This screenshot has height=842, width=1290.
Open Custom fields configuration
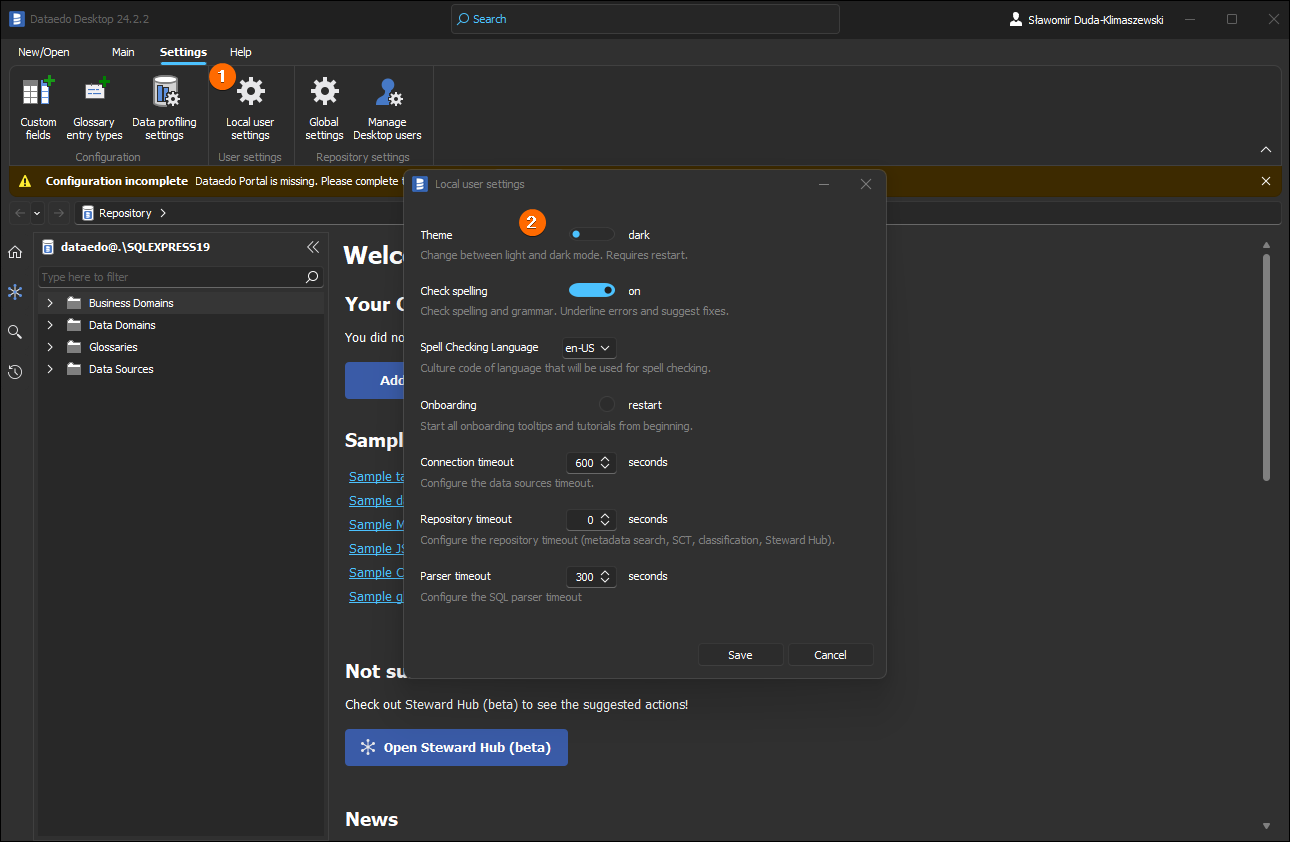pyautogui.click(x=38, y=108)
